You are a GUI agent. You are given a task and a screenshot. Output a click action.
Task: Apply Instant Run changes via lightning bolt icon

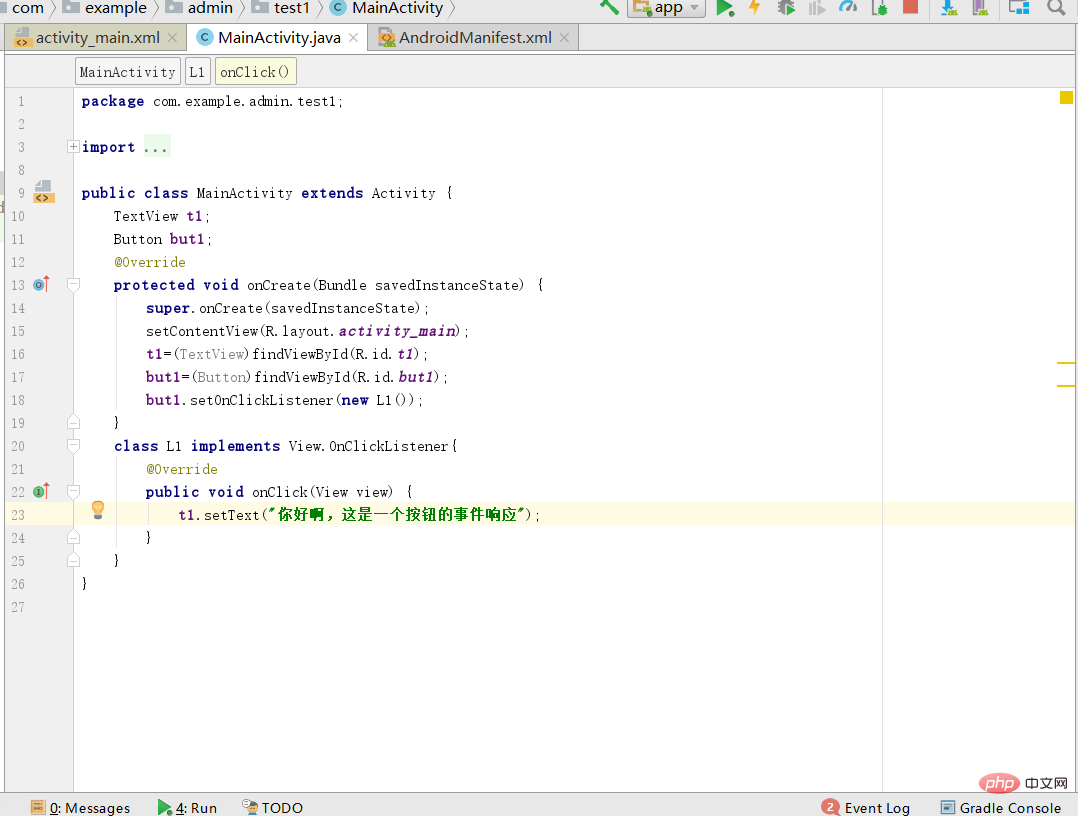click(x=755, y=8)
